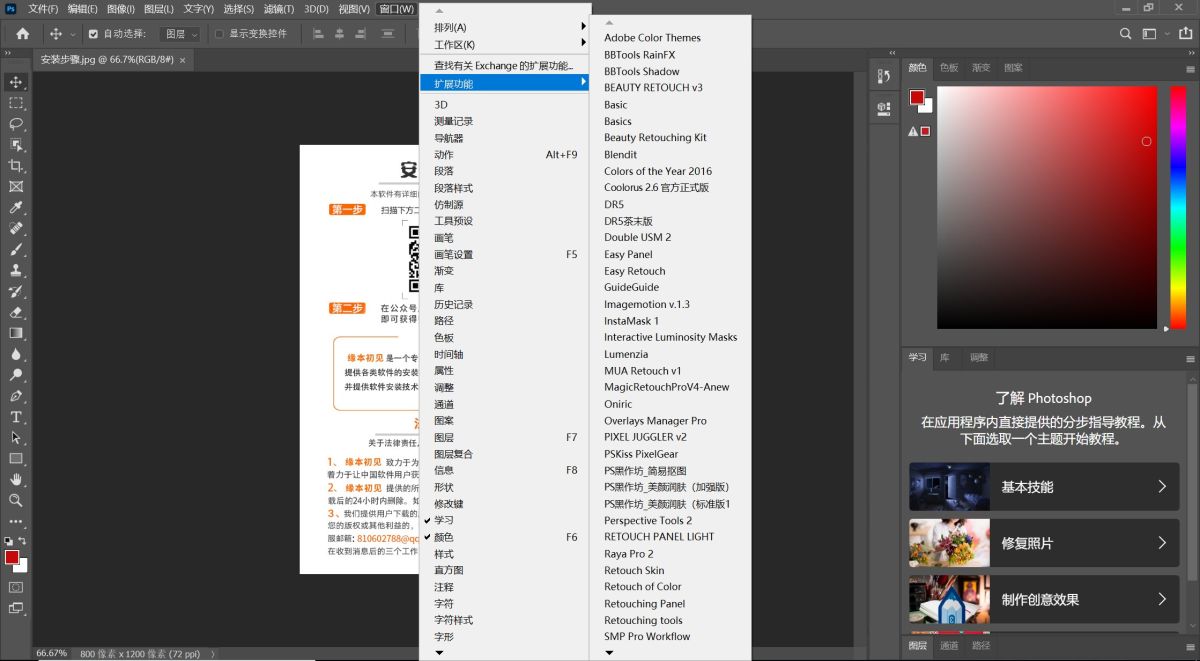
Task: Open the History panel icon
Action: [884, 76]
